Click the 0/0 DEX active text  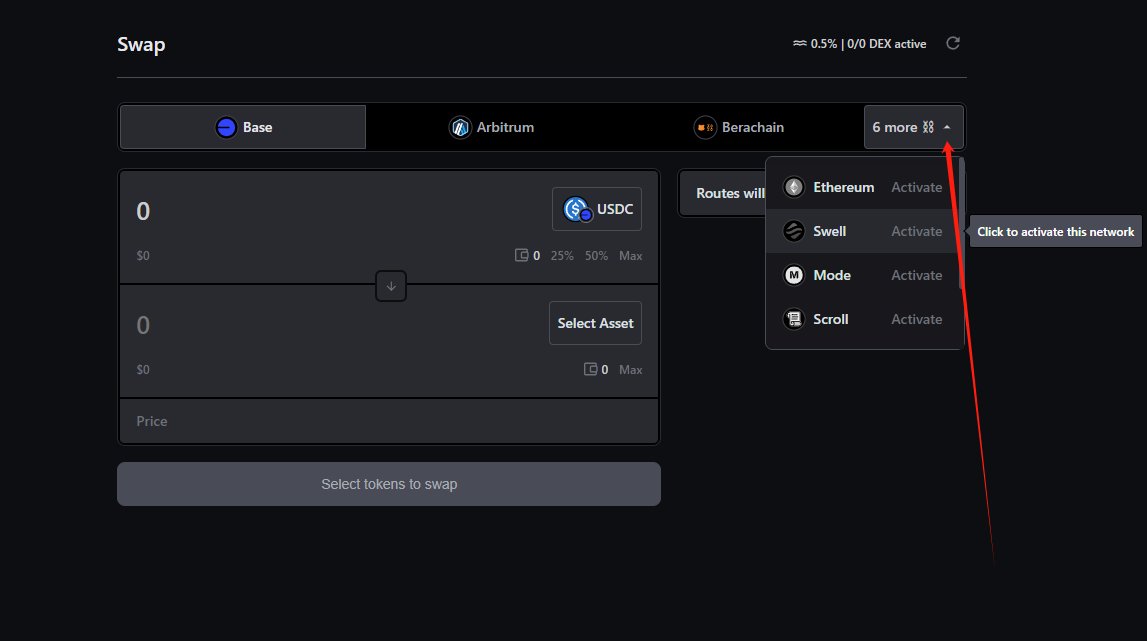(887, 44)
